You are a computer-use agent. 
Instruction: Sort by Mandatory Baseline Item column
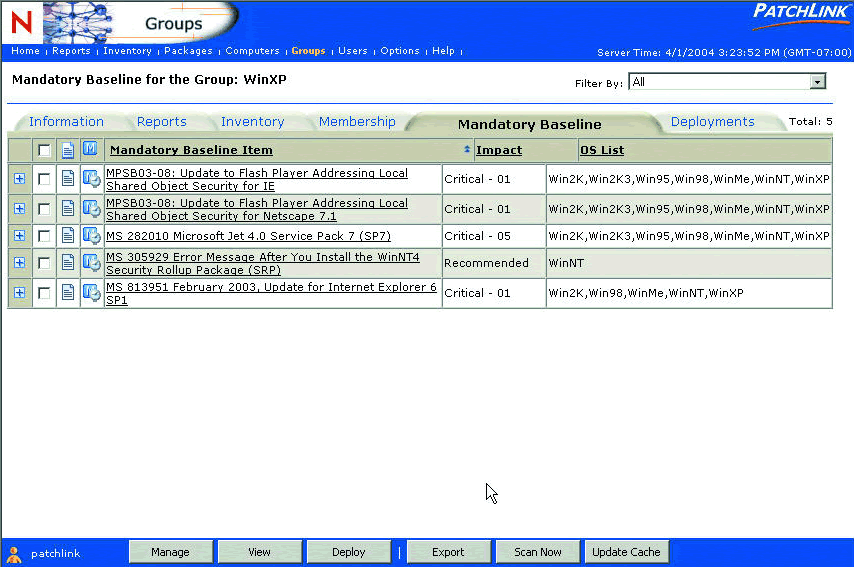coord(191,150)
